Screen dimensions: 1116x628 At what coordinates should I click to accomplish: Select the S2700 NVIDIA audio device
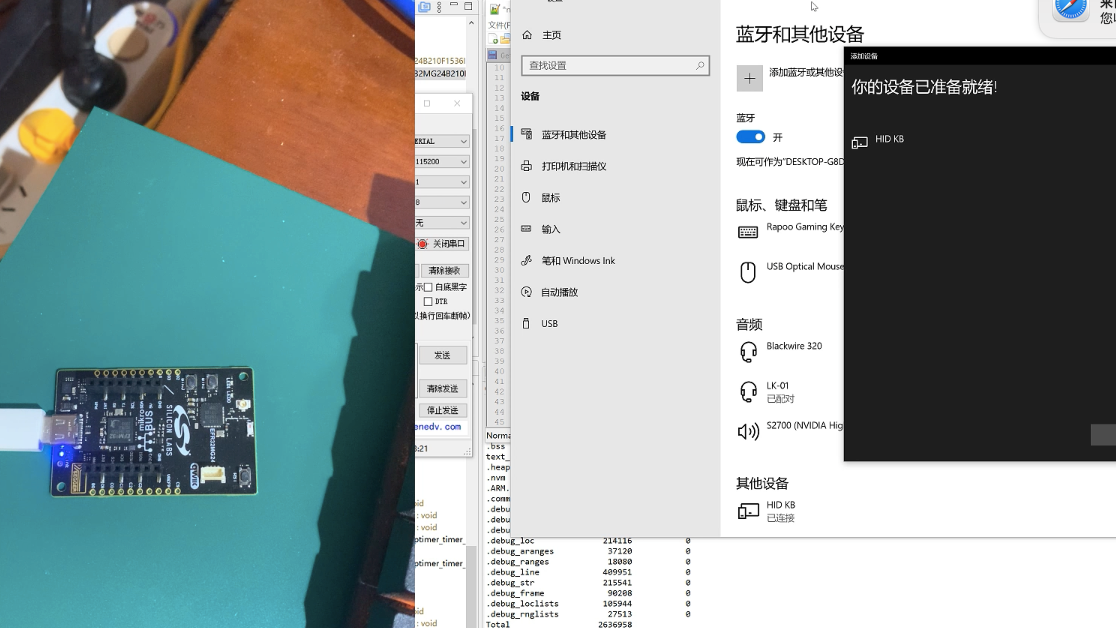[x=790, y=429]
